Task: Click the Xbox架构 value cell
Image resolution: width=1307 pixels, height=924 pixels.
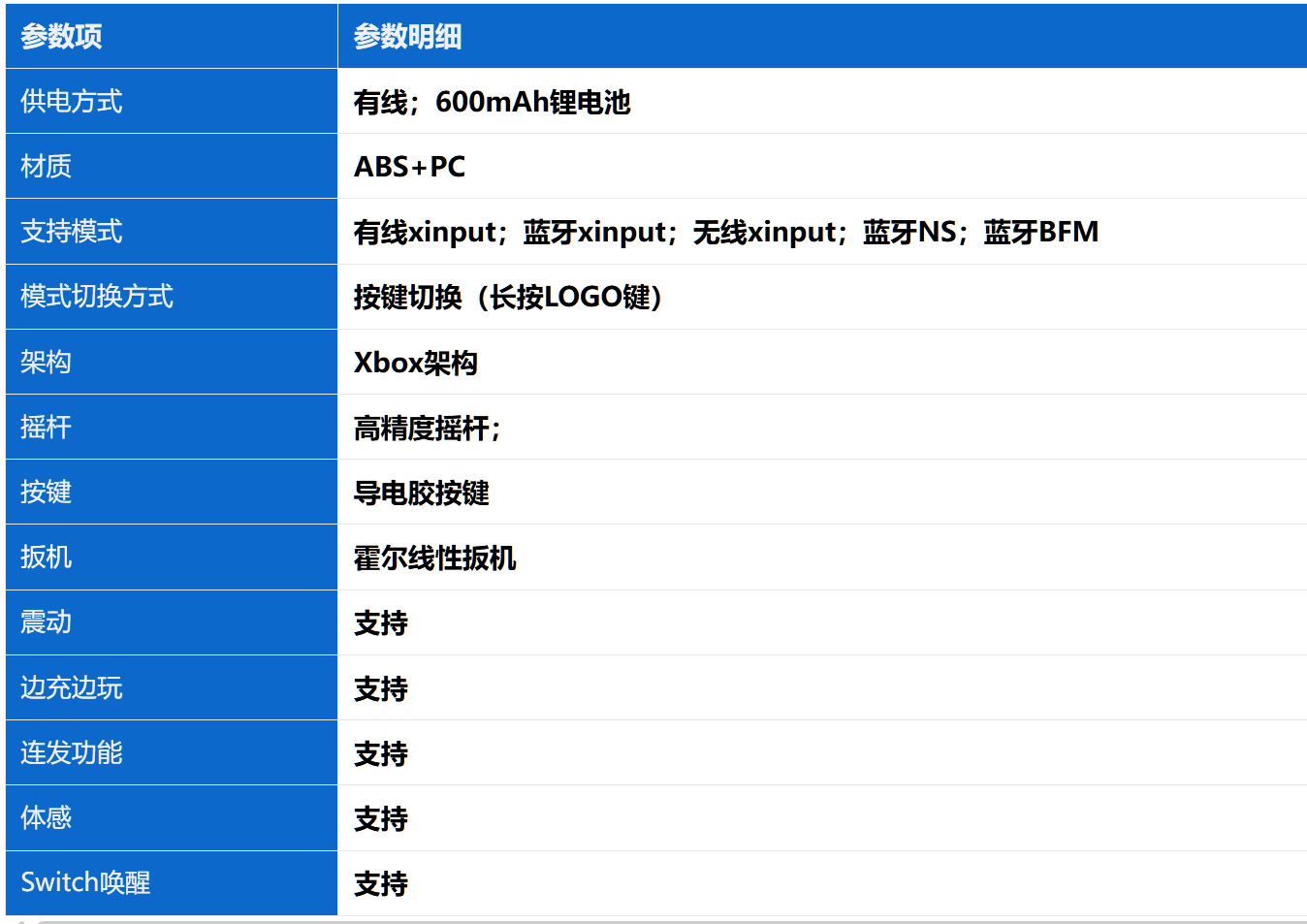Action: [x=415, y=363]
